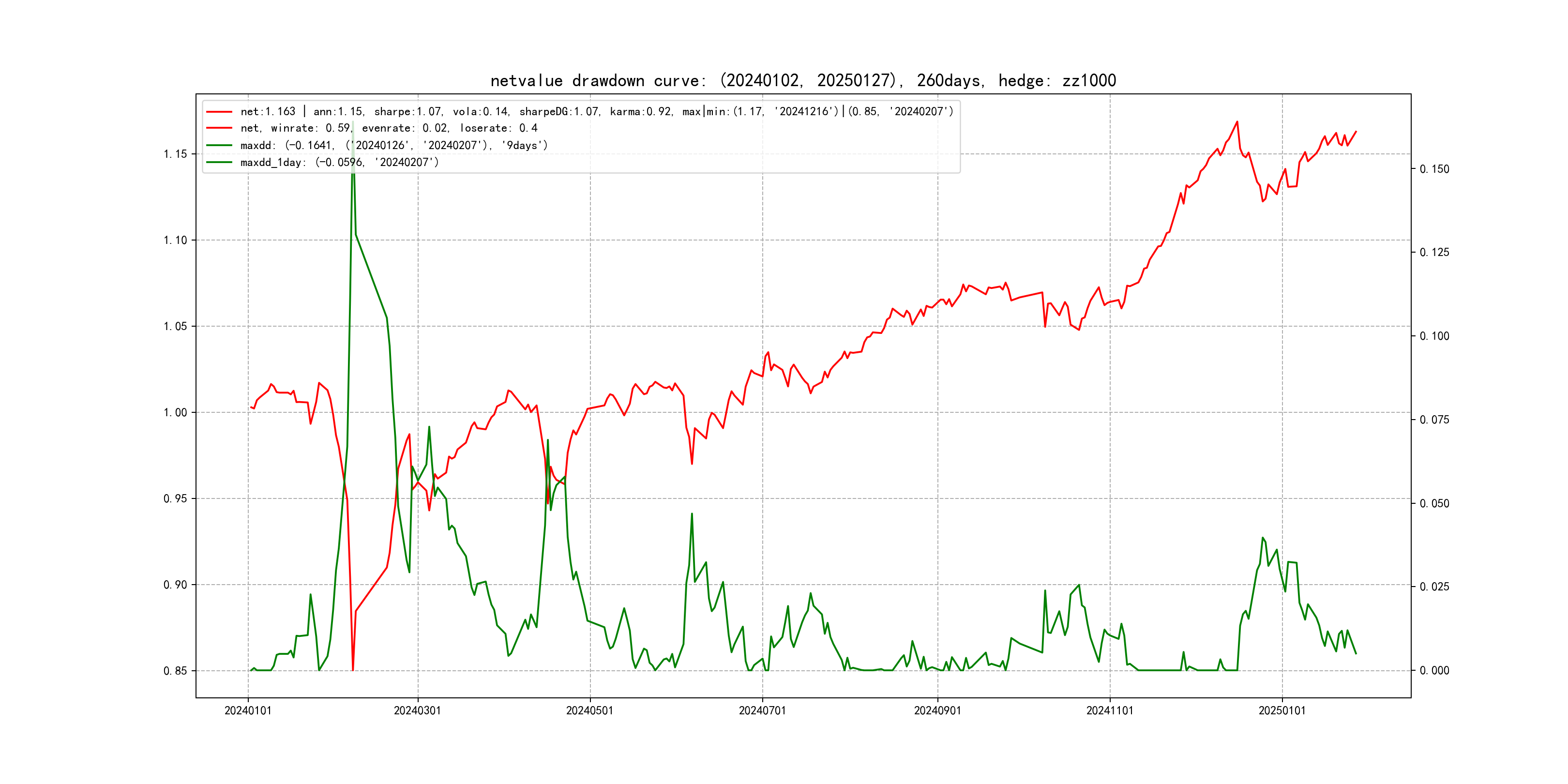Click the maxdd_1day legend label
Screen dimensions: 1568x784
click(339, 163)
